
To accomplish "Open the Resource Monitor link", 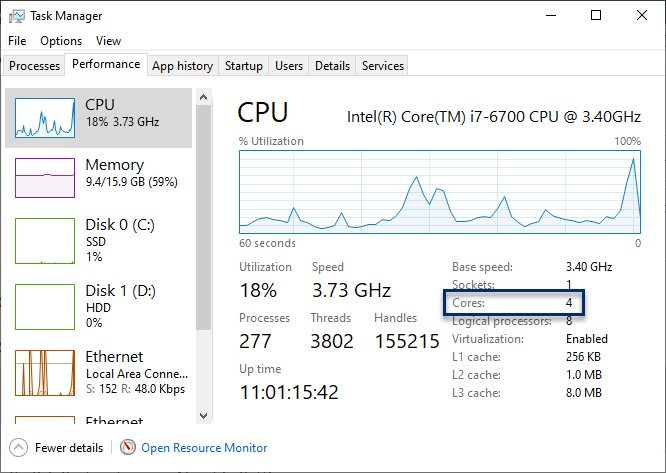I will pos(204,448).
